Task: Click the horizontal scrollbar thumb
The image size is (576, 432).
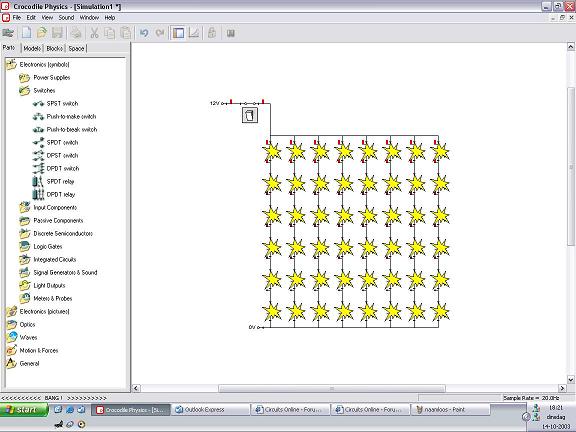Action: click(332, 388)
